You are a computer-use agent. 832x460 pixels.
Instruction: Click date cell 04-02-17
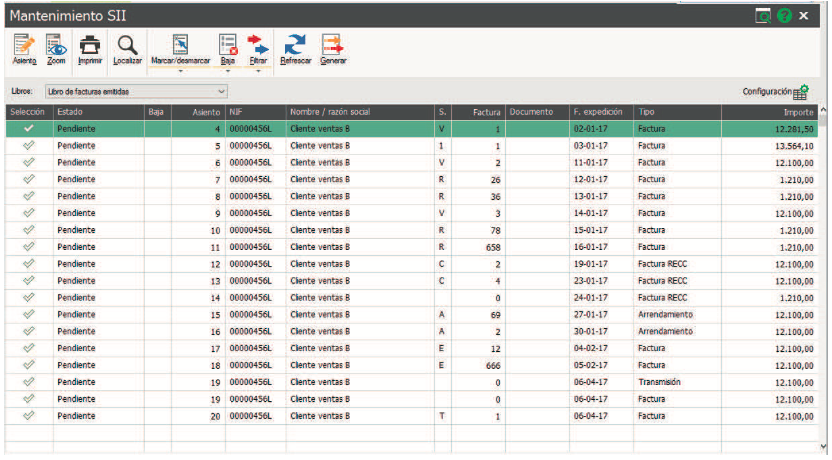[x=601, y=349]
